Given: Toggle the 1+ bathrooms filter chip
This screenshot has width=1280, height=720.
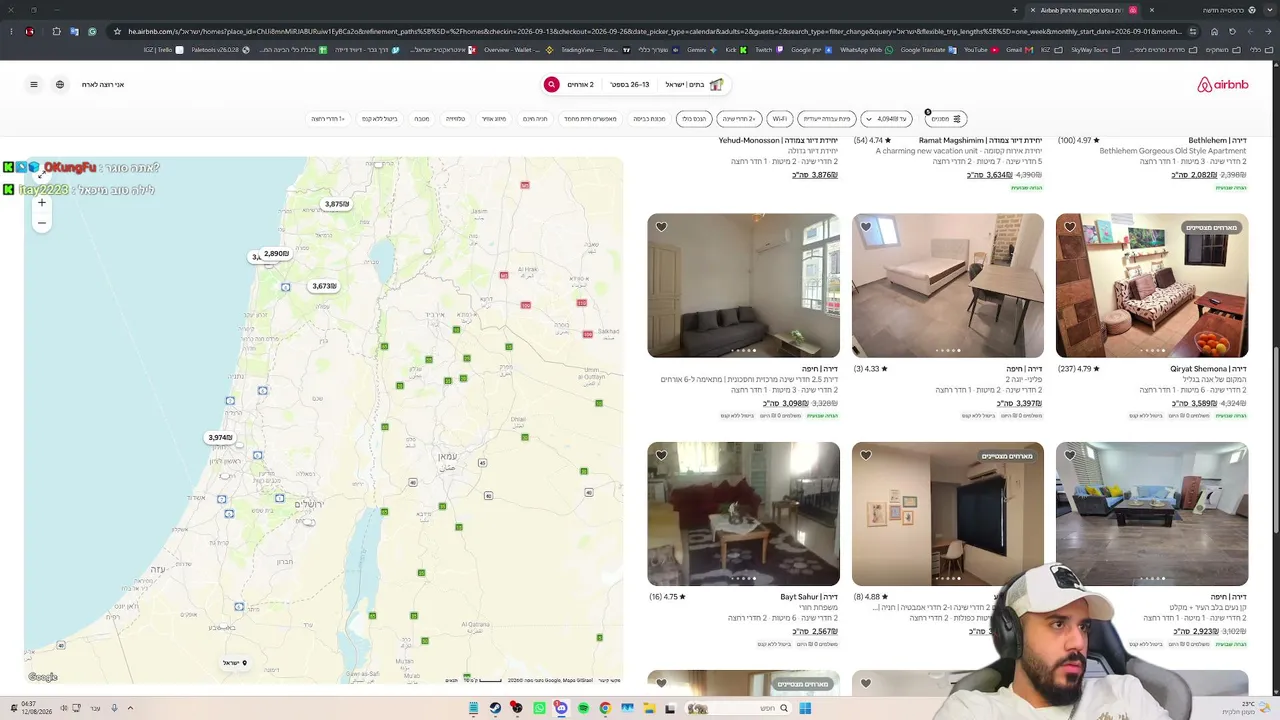Looking at the screenshot, I should tap(328, 119).
